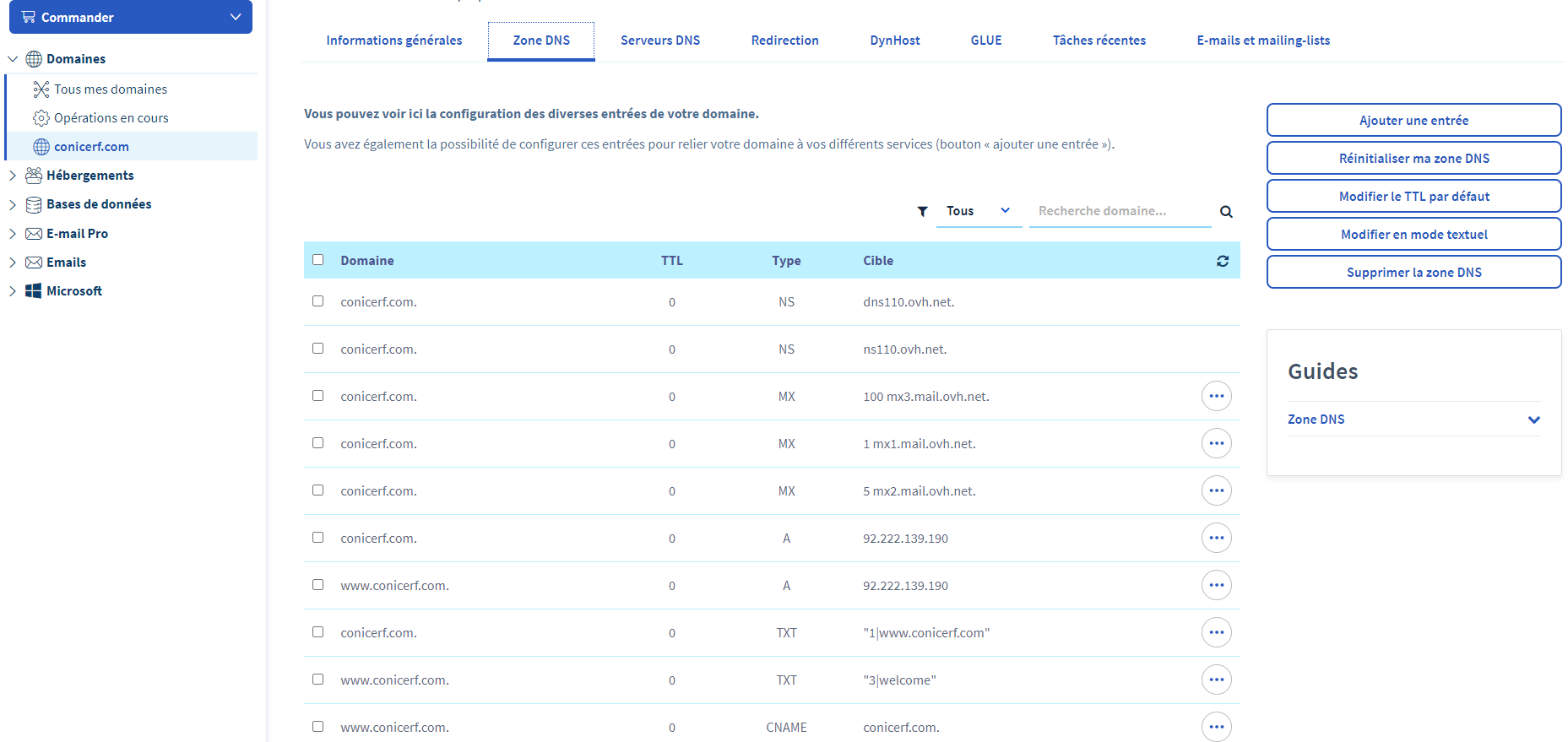Click the search magnifier icon
The image size is (1568, 742).
coord(1226,212)
